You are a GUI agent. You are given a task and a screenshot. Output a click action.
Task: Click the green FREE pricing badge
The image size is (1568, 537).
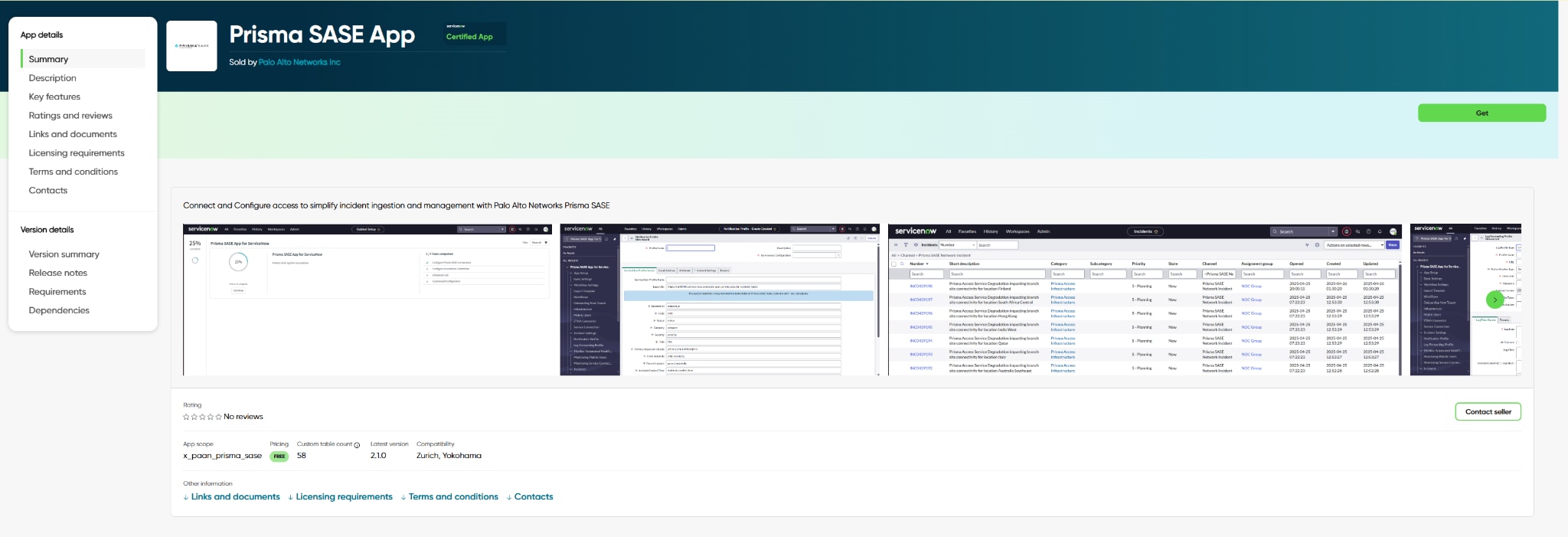click(x=279, y=456)
